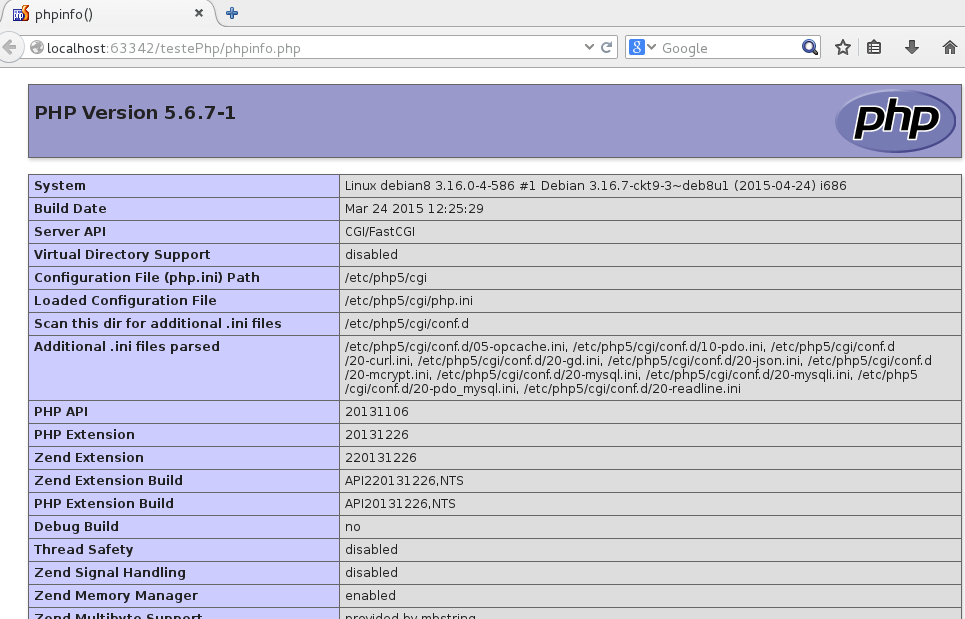Close the phpinfo() tab
This screenshot has height=619, width=965.
[199, 13]
